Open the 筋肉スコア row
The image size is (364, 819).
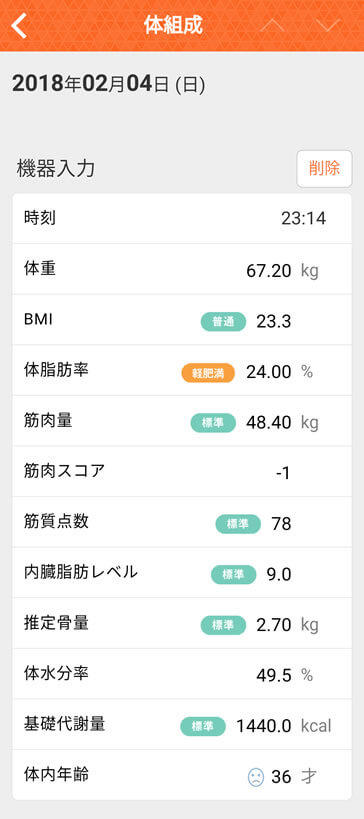(182, 473)
